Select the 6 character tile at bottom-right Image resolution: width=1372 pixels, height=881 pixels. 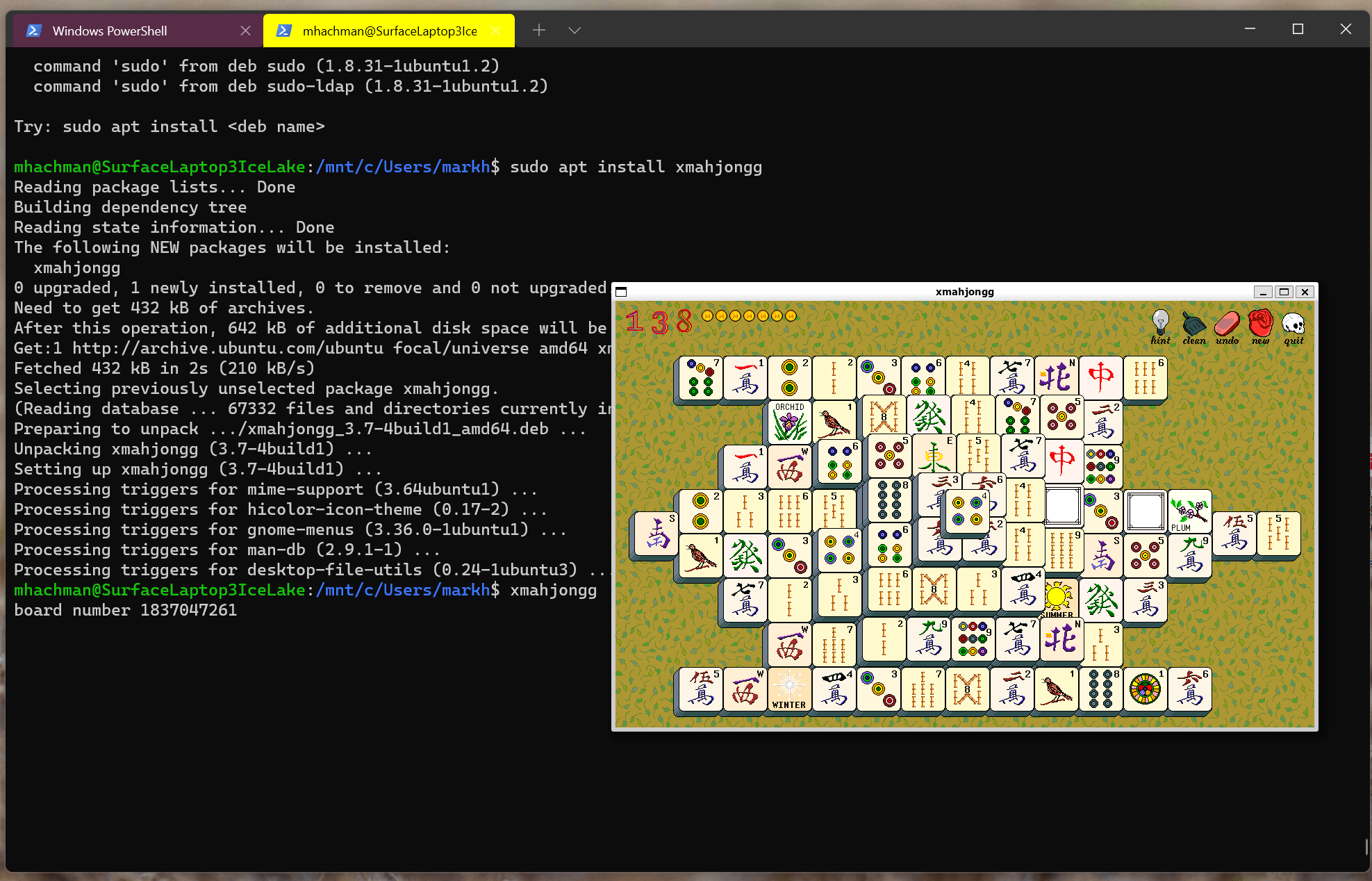pos(1190,689)
